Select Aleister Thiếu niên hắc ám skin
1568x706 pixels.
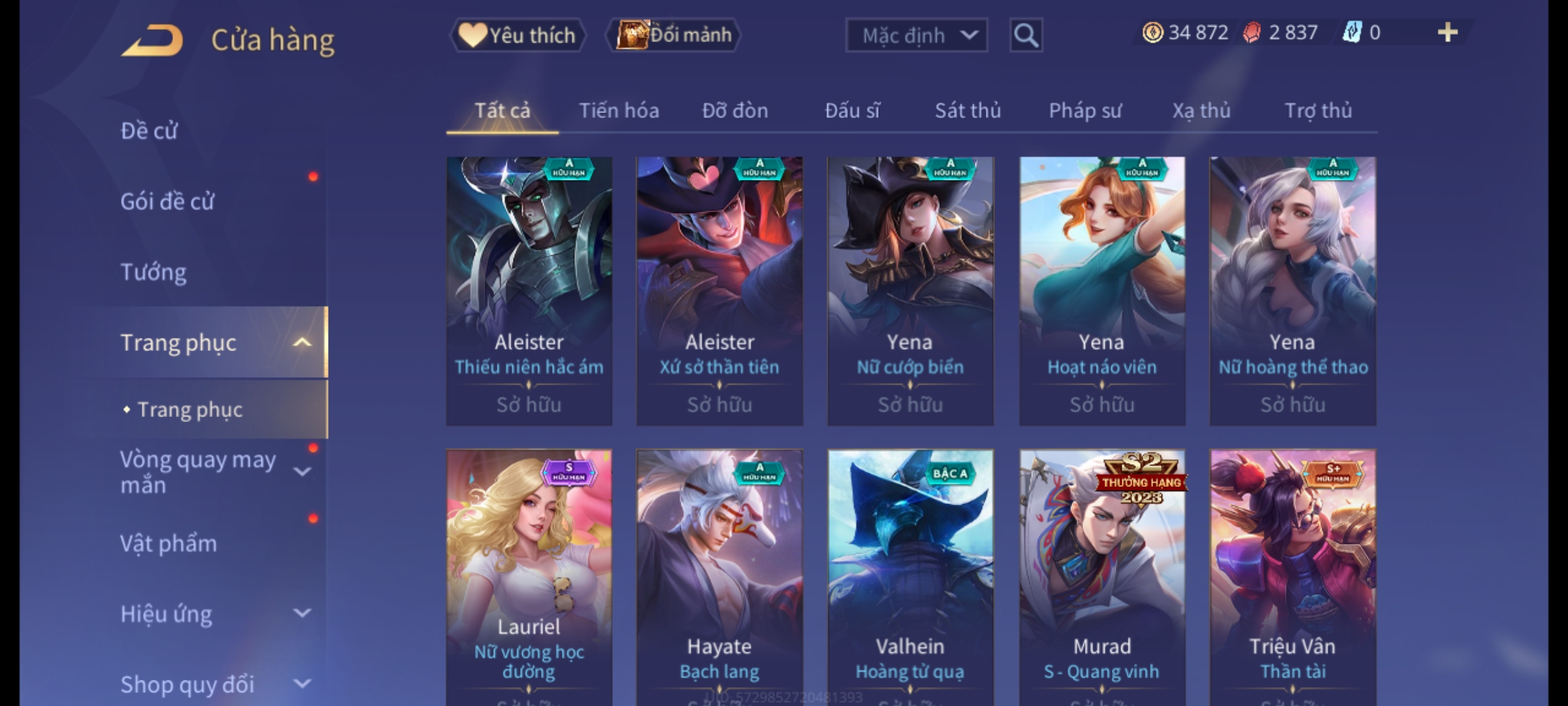[x=529, y=292]
